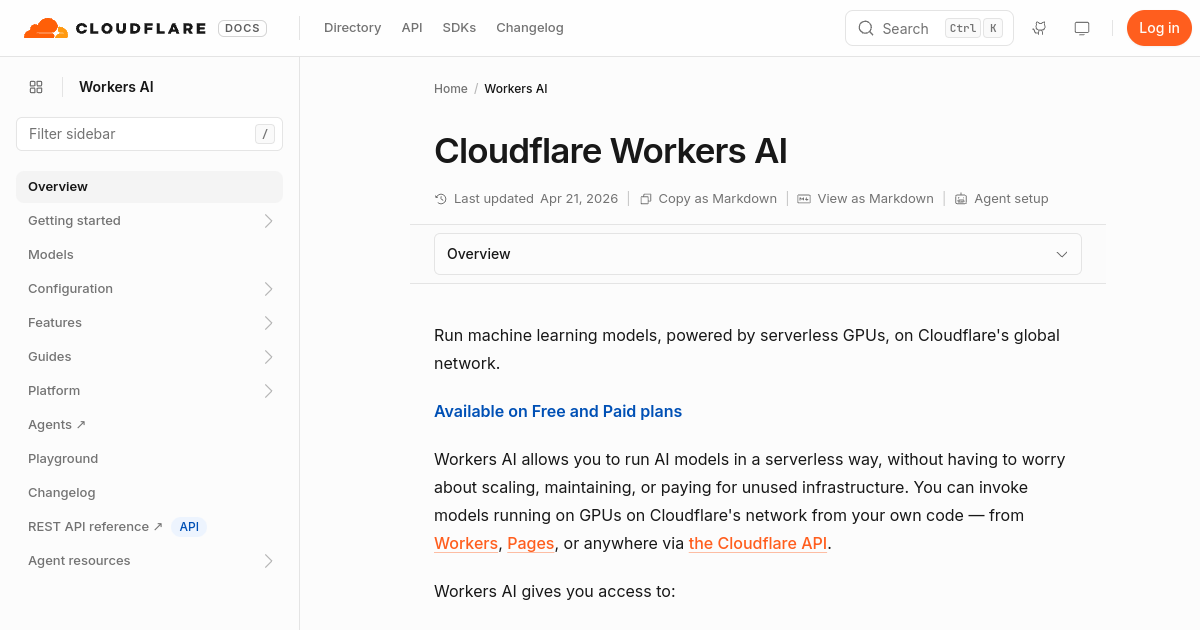1200x630 pixels.
Task: Expand the Guides section chevron
Action: click(x=268, y=357)
